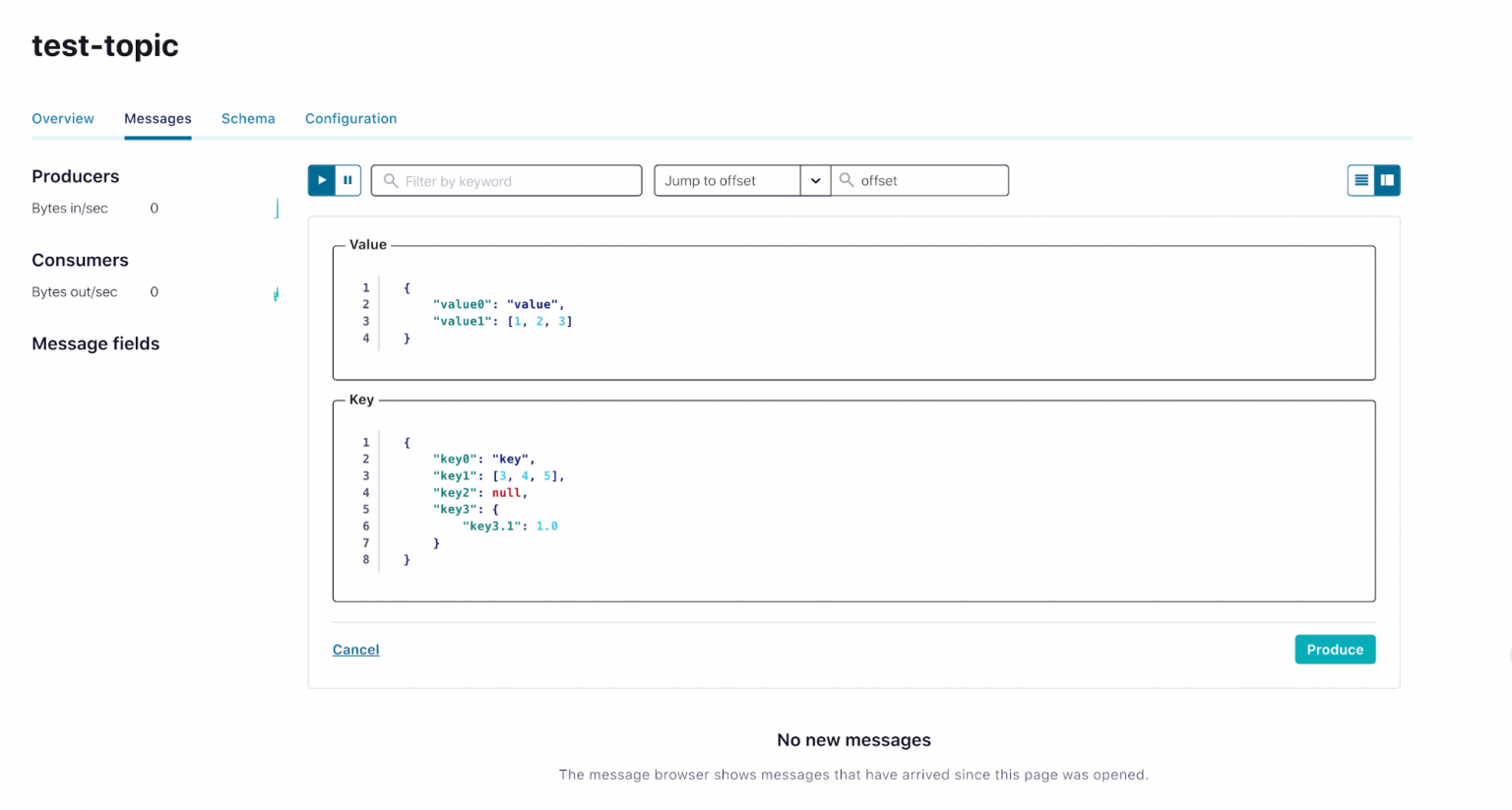This screenshot has height=810, width=1512.
Task: Switch to split card view icon
Action: click(x=1387, y=180)
